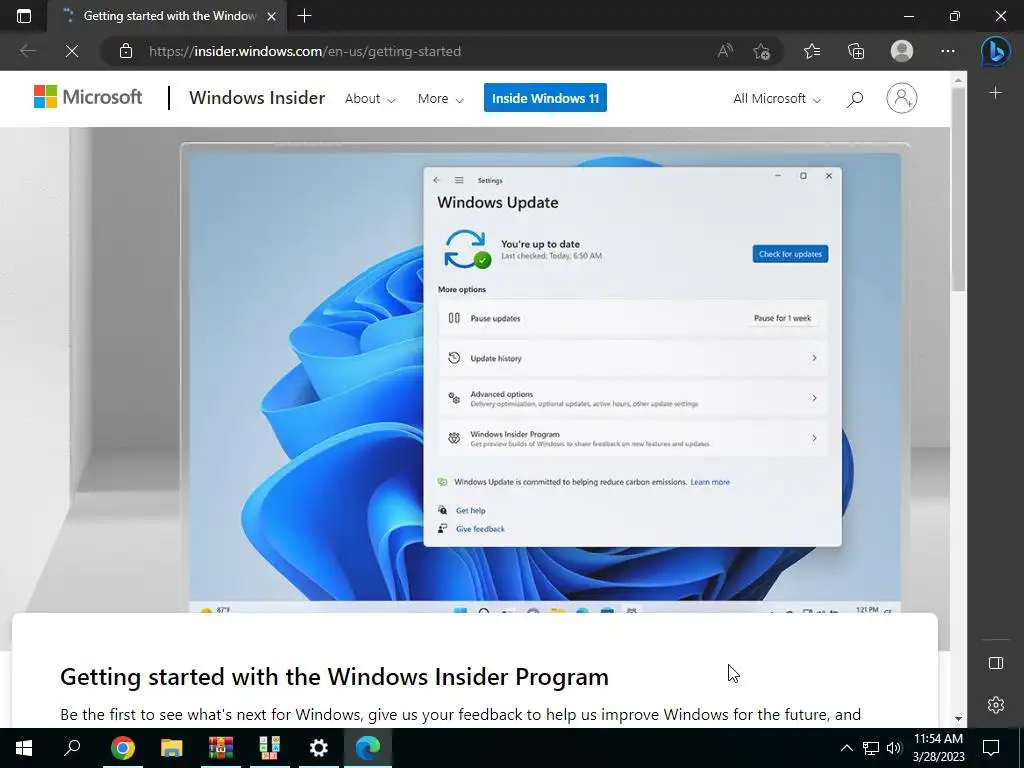Image resolution: width=1024 pixels, height=768 pixels.
Task: Add this page to favorites star
Action: tap(761, 51)
